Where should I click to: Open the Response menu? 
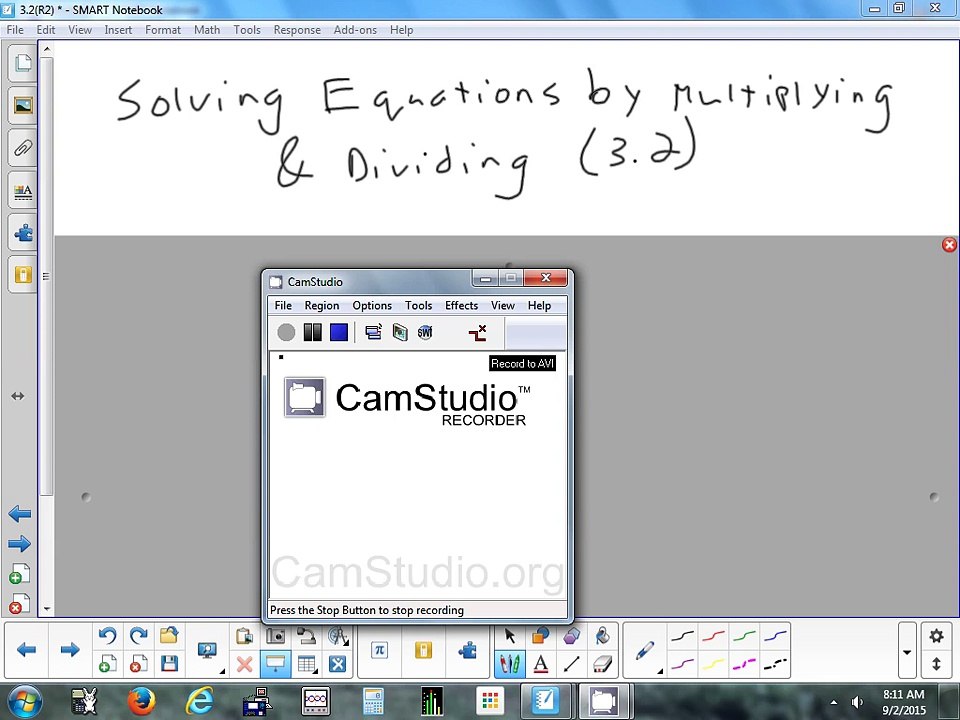(297, 30)
